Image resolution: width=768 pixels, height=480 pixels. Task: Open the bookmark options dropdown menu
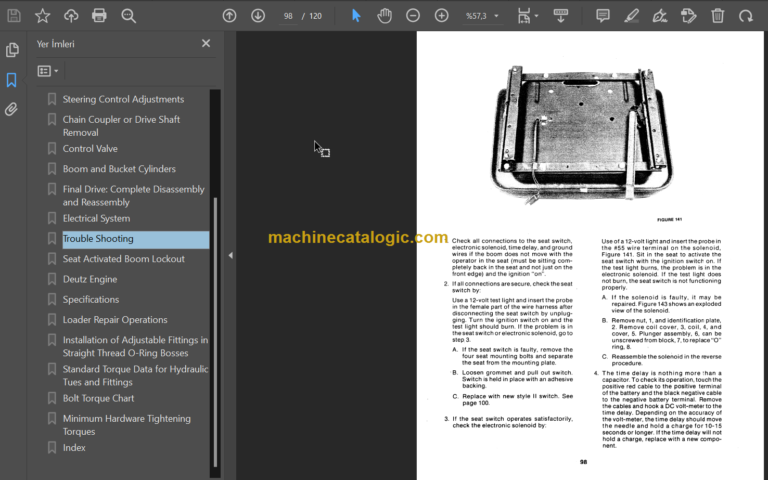[x=47, y=71]
